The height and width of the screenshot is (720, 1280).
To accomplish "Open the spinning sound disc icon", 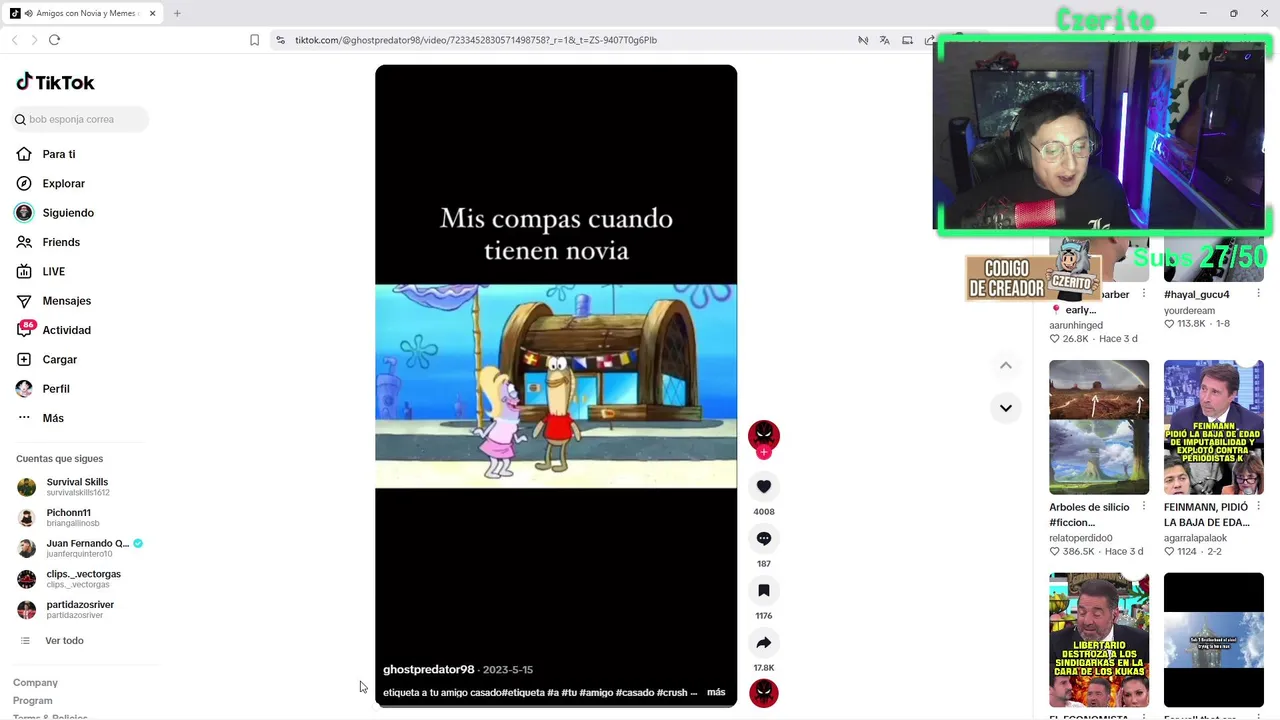I will (x=764, y=693).
